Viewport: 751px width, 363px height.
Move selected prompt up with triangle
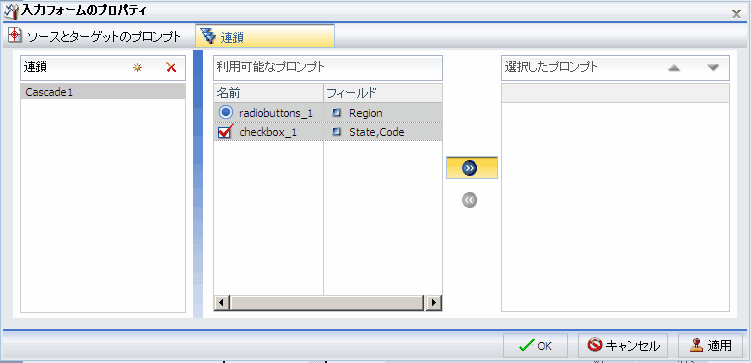pyautogui.click(x=674, y=68)
